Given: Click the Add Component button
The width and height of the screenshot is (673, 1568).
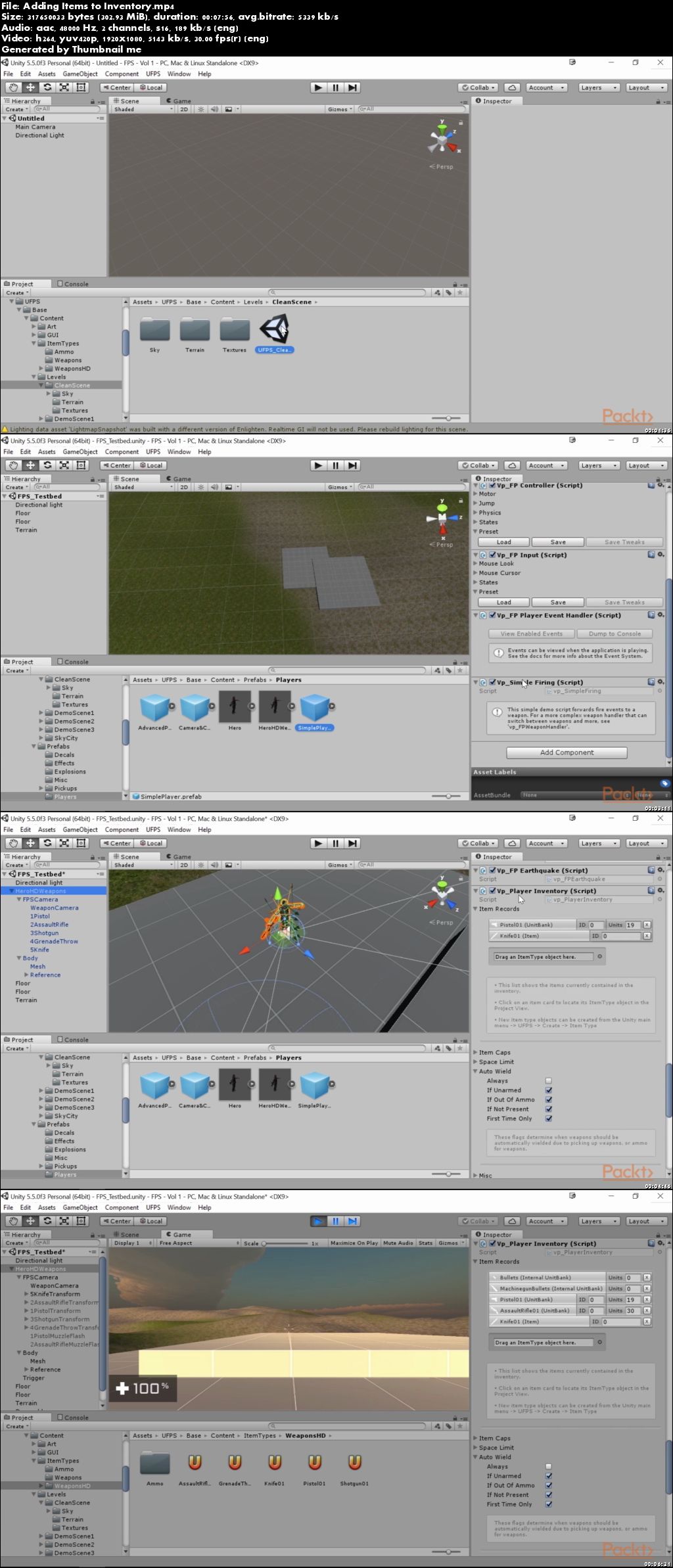Looking at the screenshot, I should pos(567,752).
